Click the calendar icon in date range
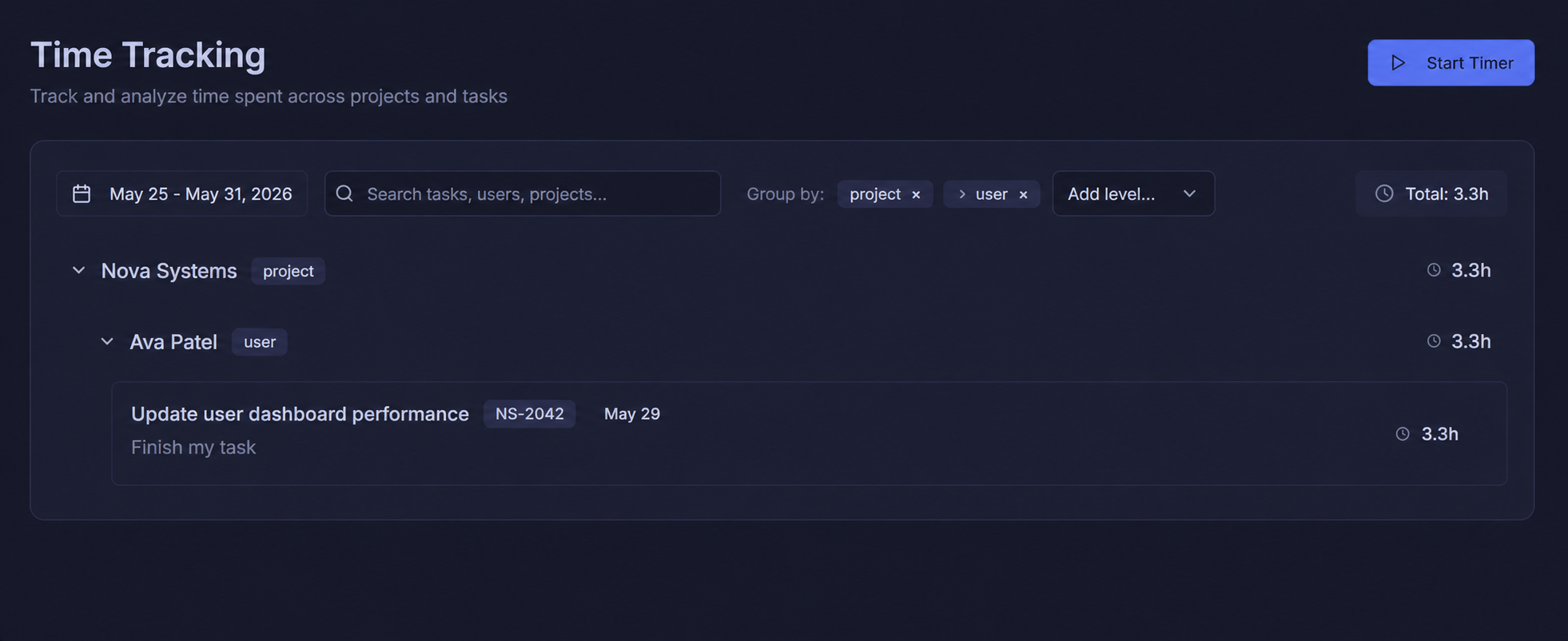This screenshot has width=1568, height=641. coord(82,193)
